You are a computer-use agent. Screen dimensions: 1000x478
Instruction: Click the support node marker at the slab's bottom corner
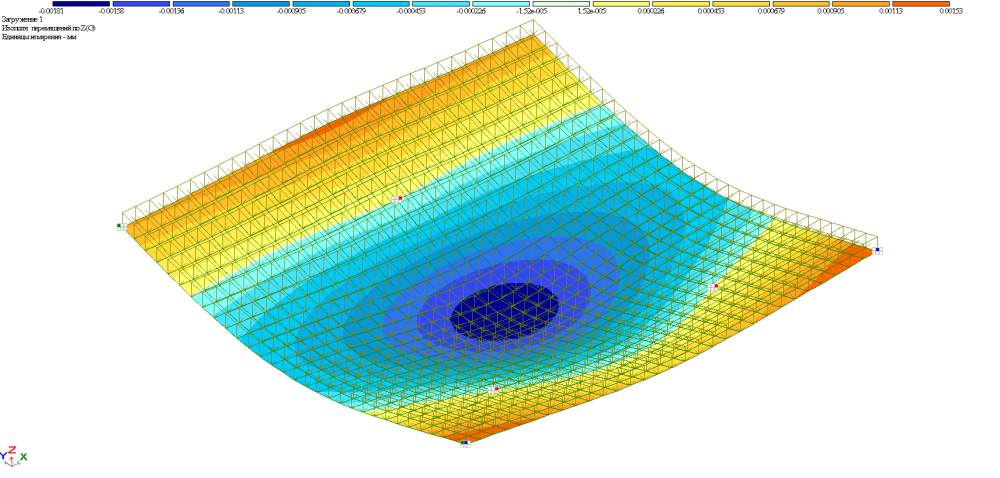[466, 444]
